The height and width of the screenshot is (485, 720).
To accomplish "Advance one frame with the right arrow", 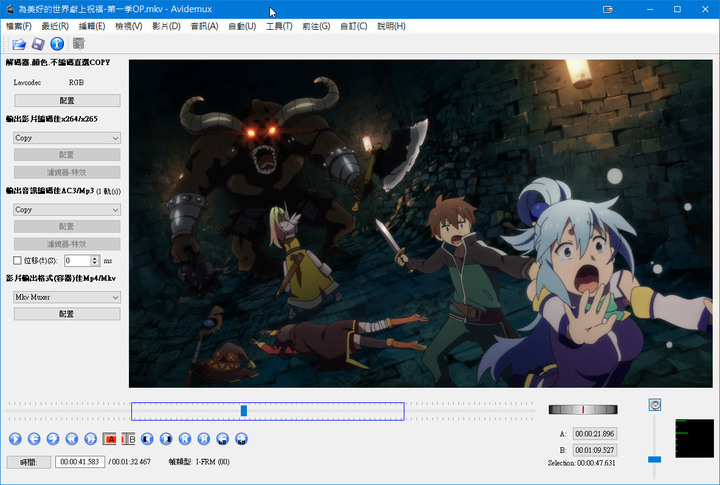I will point(53,439).
